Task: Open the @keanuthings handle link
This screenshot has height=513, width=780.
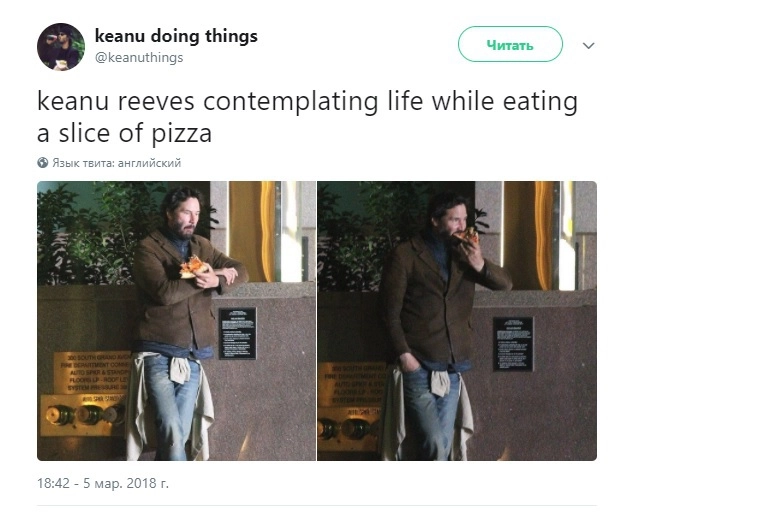Action: [x=139, y=58]
